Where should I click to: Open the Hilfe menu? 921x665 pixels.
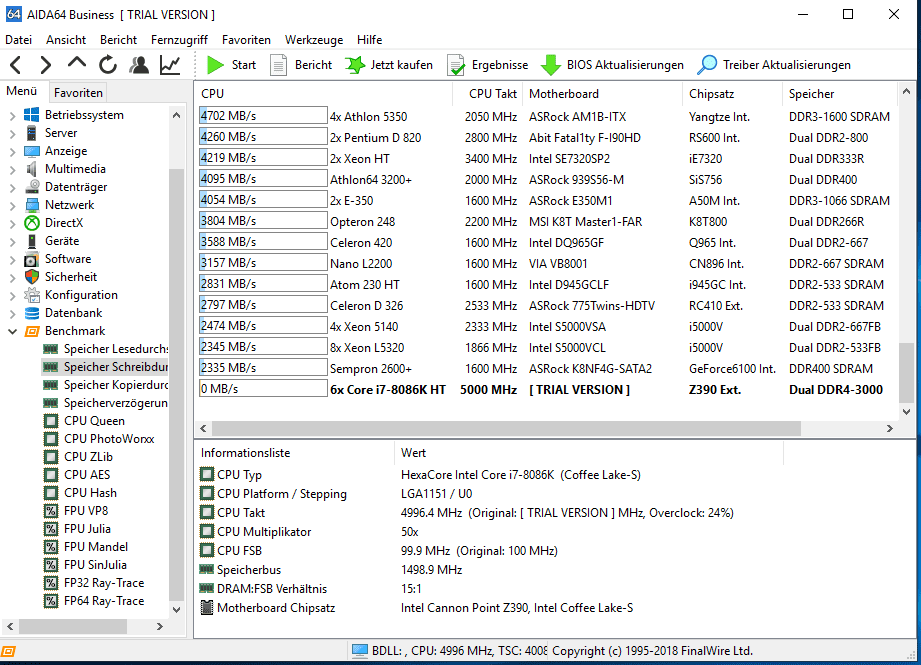pos(369,40)
